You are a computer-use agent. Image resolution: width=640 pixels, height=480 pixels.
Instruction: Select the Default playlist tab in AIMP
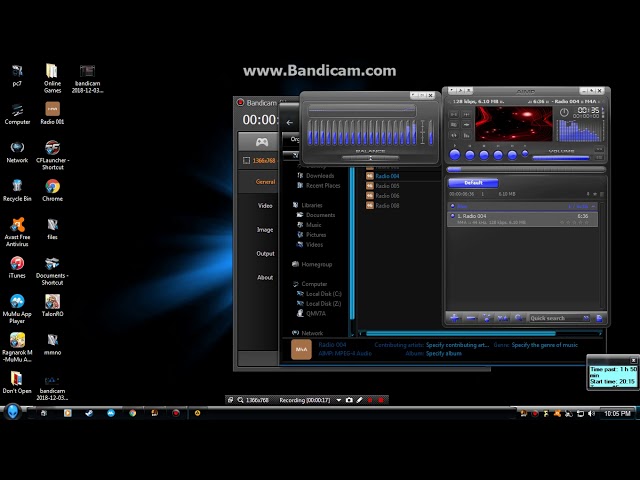click(x=473, y=182)
